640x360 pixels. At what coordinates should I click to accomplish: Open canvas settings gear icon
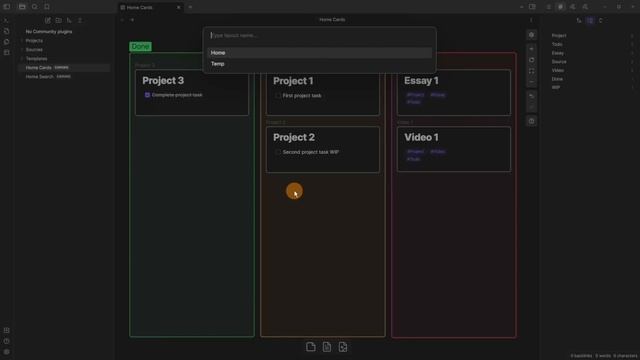pyautogui.click(x=531, y=35)
